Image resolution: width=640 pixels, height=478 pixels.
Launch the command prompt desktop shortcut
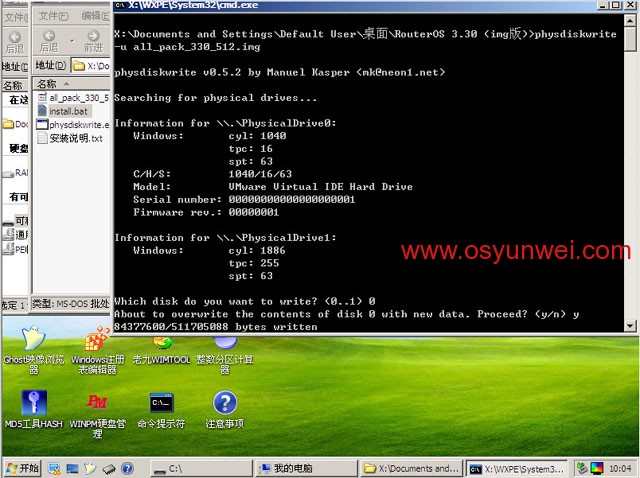coord(161,411)
